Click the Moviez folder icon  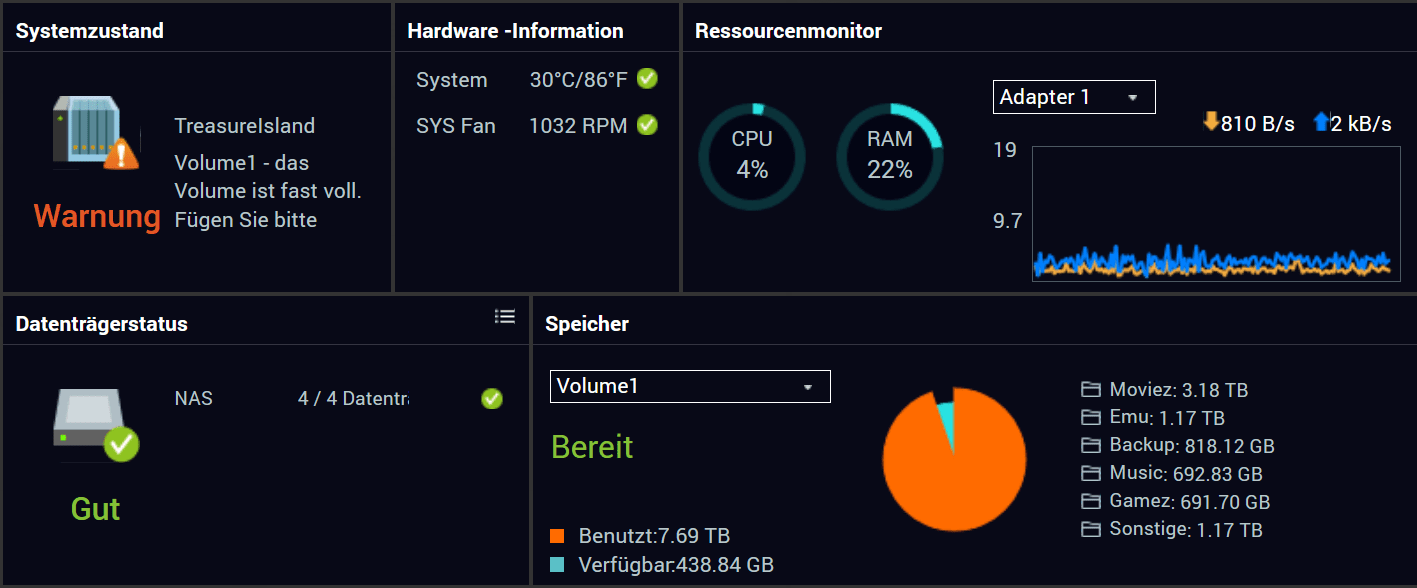tap(1090, 389)
